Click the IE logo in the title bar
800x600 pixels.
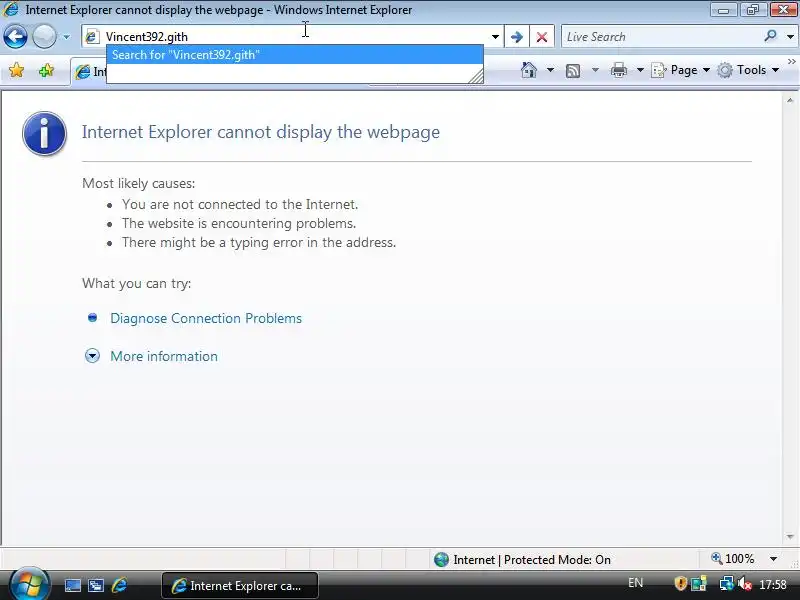[x=10, y=9]
